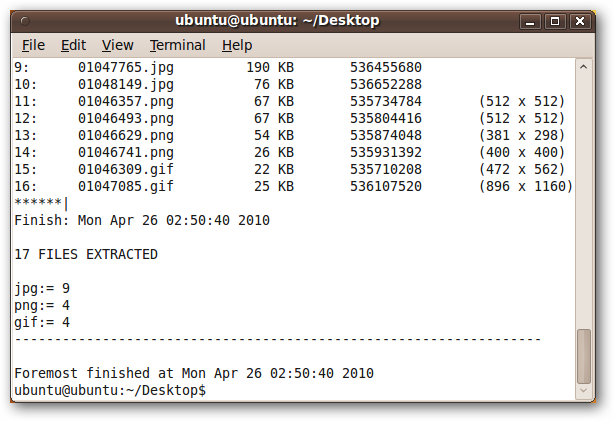Click the (896 x 1160) dimensions text
Screen dimensions: 614x421
pyautogui.click(x=526, y=186)
